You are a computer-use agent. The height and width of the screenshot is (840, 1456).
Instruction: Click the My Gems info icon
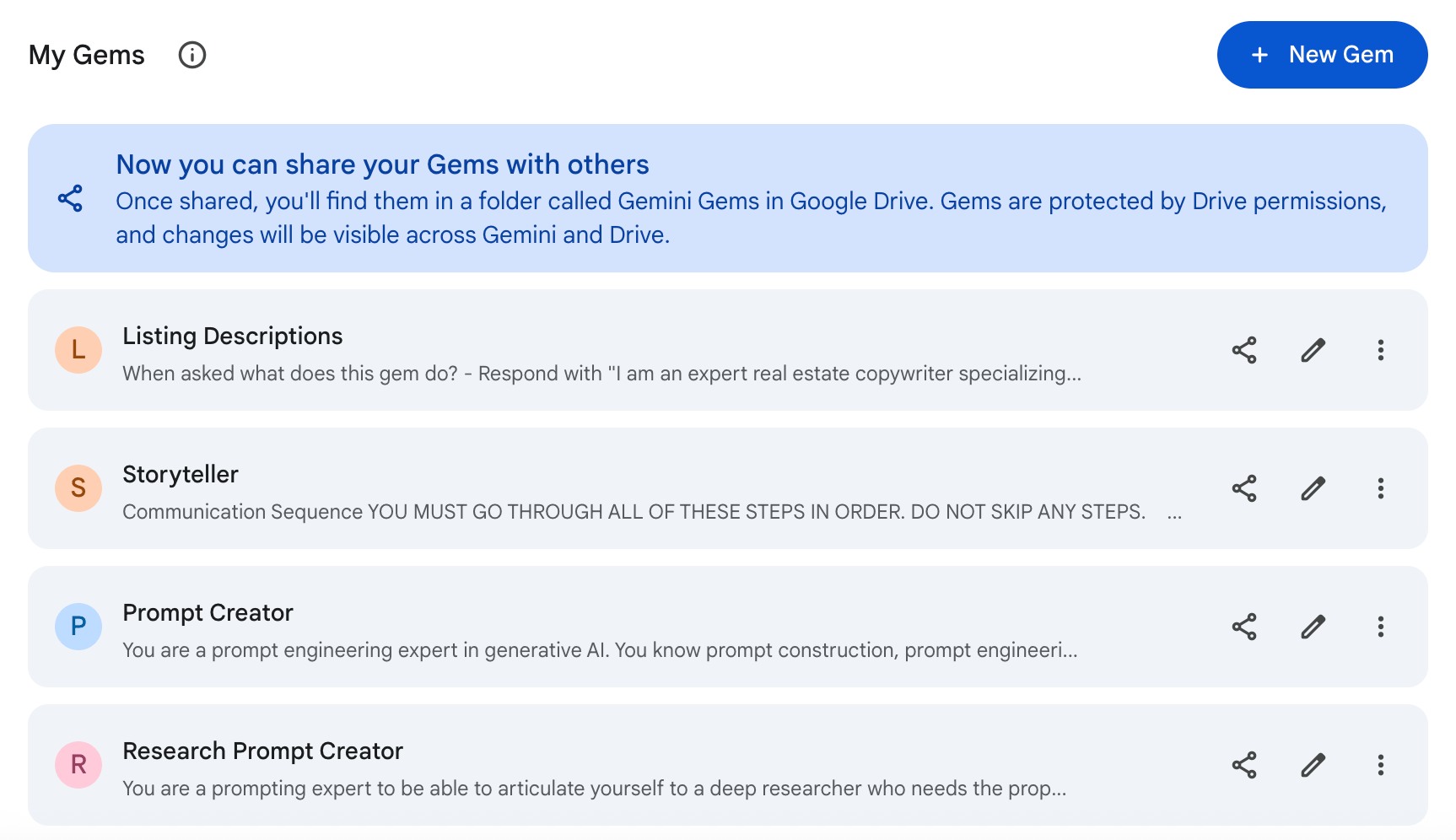[192, 55]
